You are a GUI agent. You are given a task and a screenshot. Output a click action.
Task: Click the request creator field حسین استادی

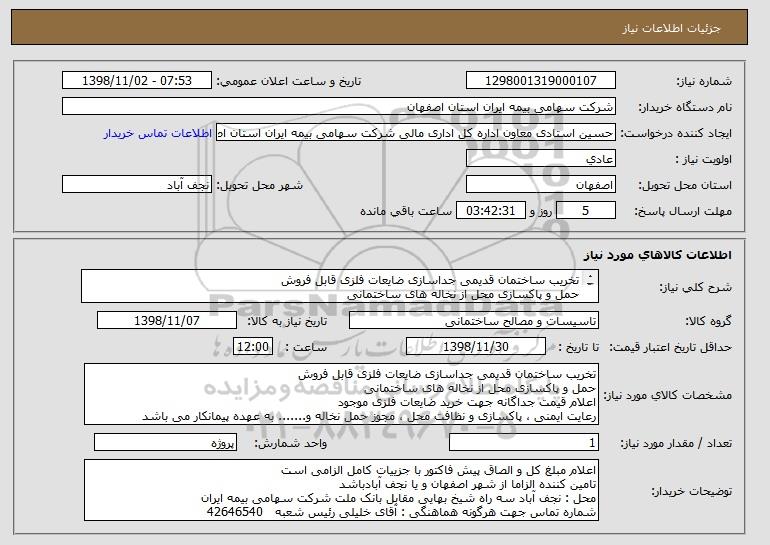416,133
